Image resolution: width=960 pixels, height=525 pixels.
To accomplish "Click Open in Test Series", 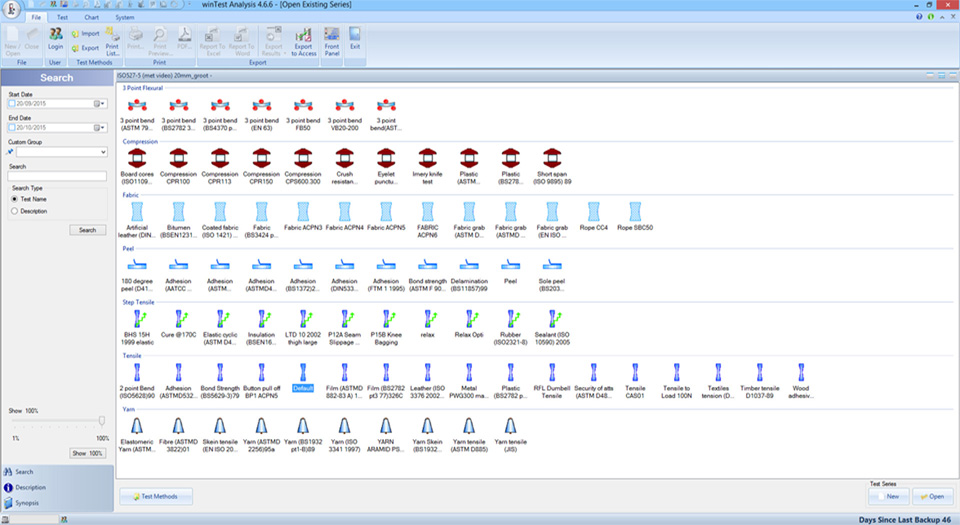I will (932, 496).
